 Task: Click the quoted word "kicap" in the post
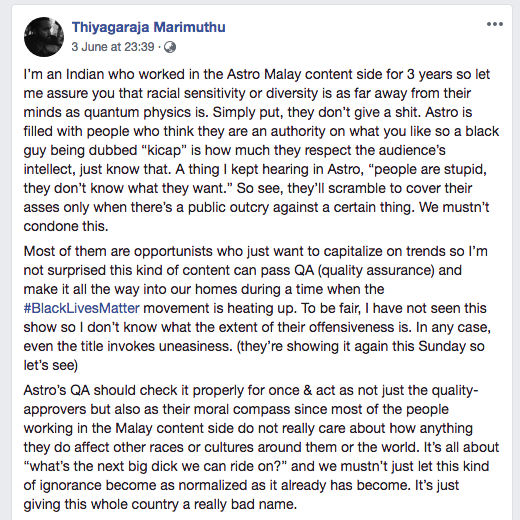tap(164, 150)
